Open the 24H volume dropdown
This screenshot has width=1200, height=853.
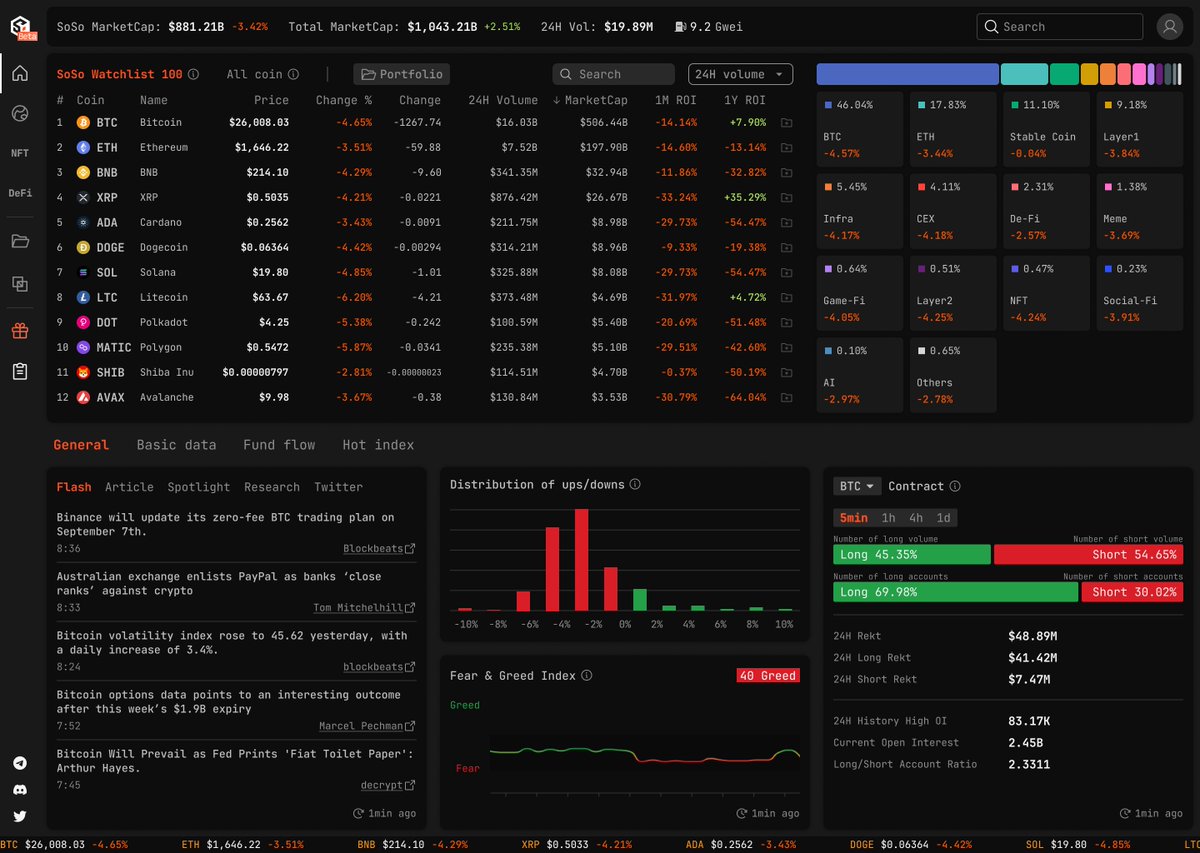(741, 74)
